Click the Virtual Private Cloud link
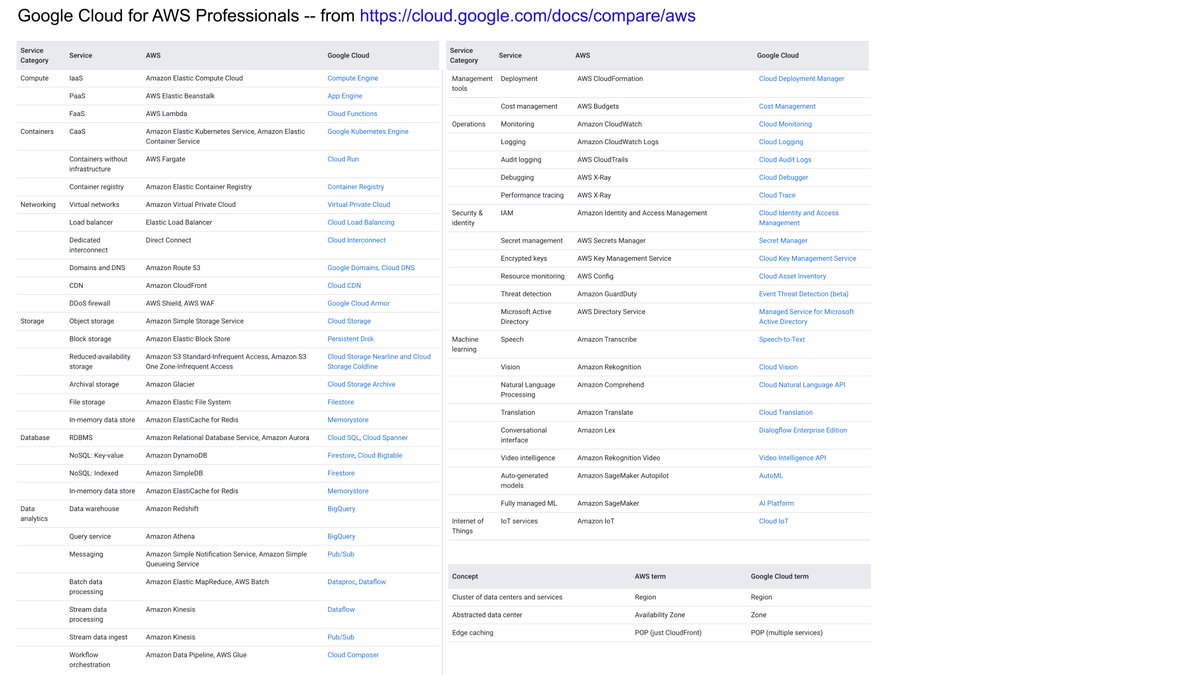The width and height of the screenshot is (1200, 675). coord(358,205)
